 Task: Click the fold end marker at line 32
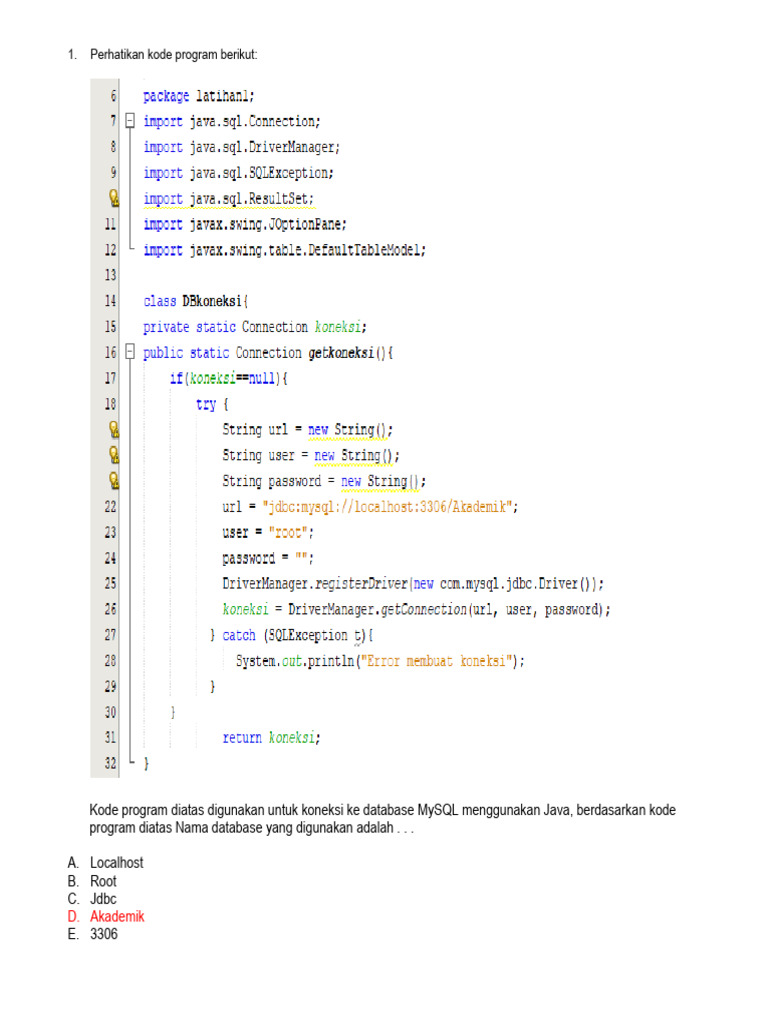[130, 764]
